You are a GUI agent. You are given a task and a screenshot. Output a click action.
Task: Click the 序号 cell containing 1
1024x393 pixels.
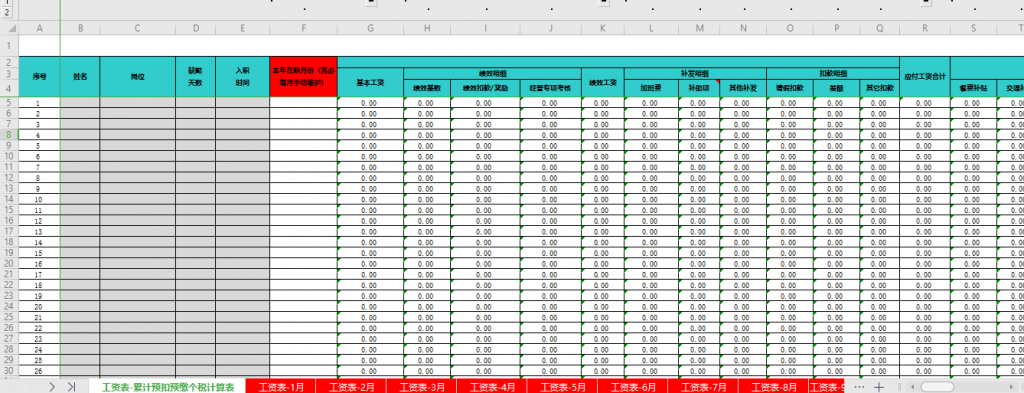click(x=39, y=103)
